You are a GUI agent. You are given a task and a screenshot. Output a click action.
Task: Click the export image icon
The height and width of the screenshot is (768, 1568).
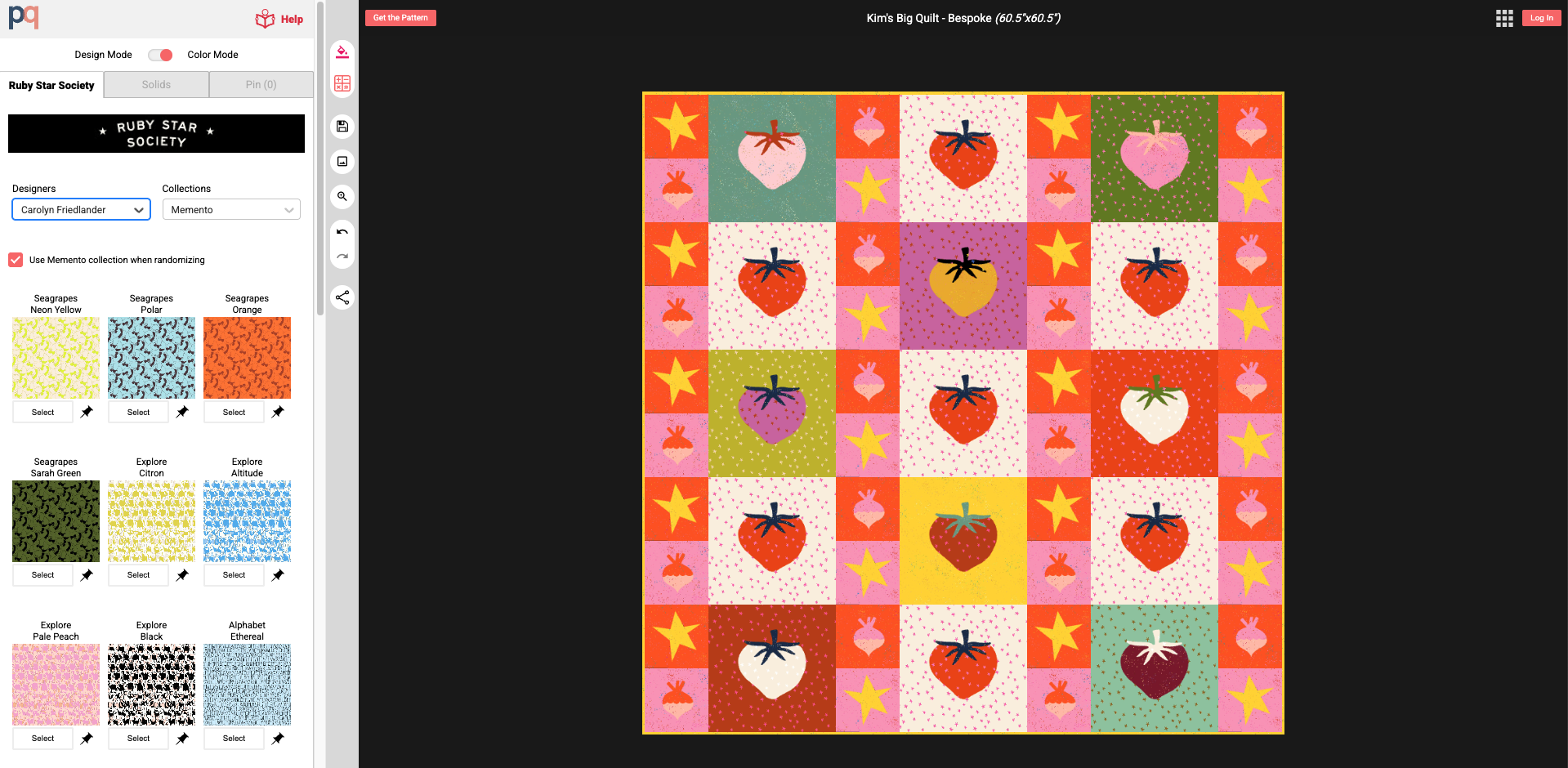(x=342, y=161)
